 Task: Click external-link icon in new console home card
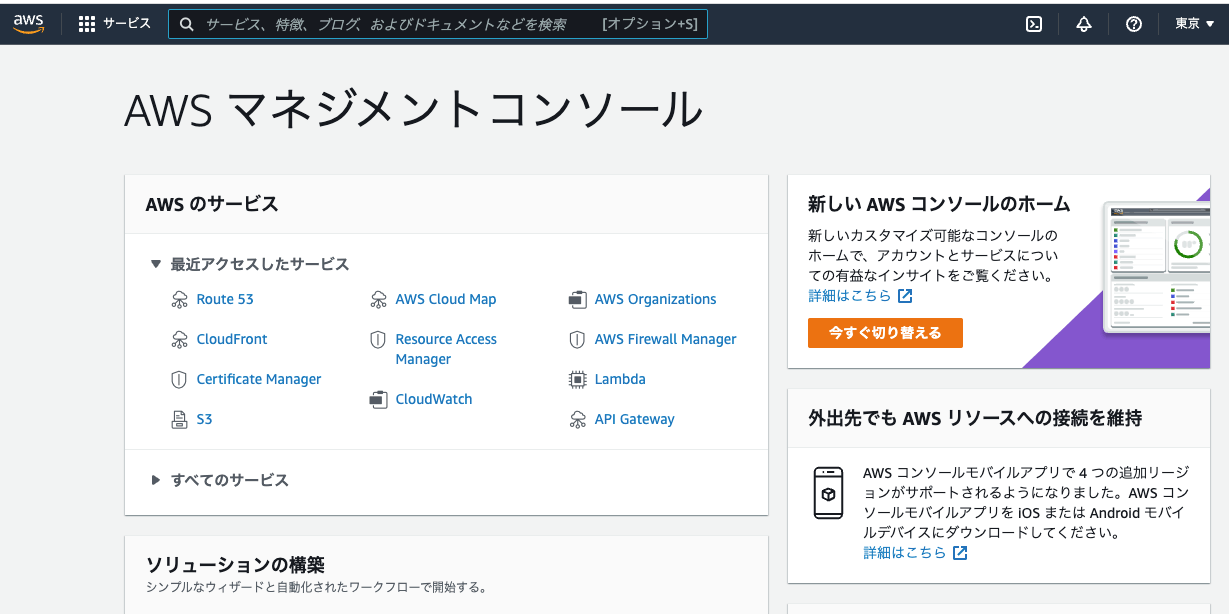click(x=905, y=296)
